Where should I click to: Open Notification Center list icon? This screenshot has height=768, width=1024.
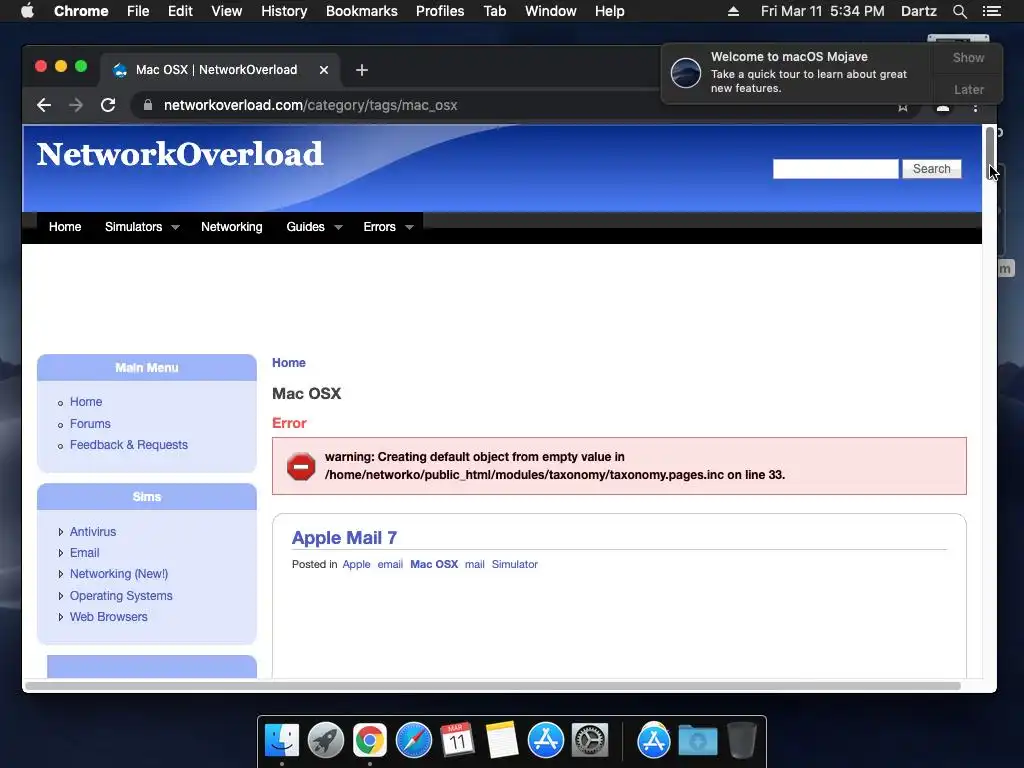tap(991, 11)
